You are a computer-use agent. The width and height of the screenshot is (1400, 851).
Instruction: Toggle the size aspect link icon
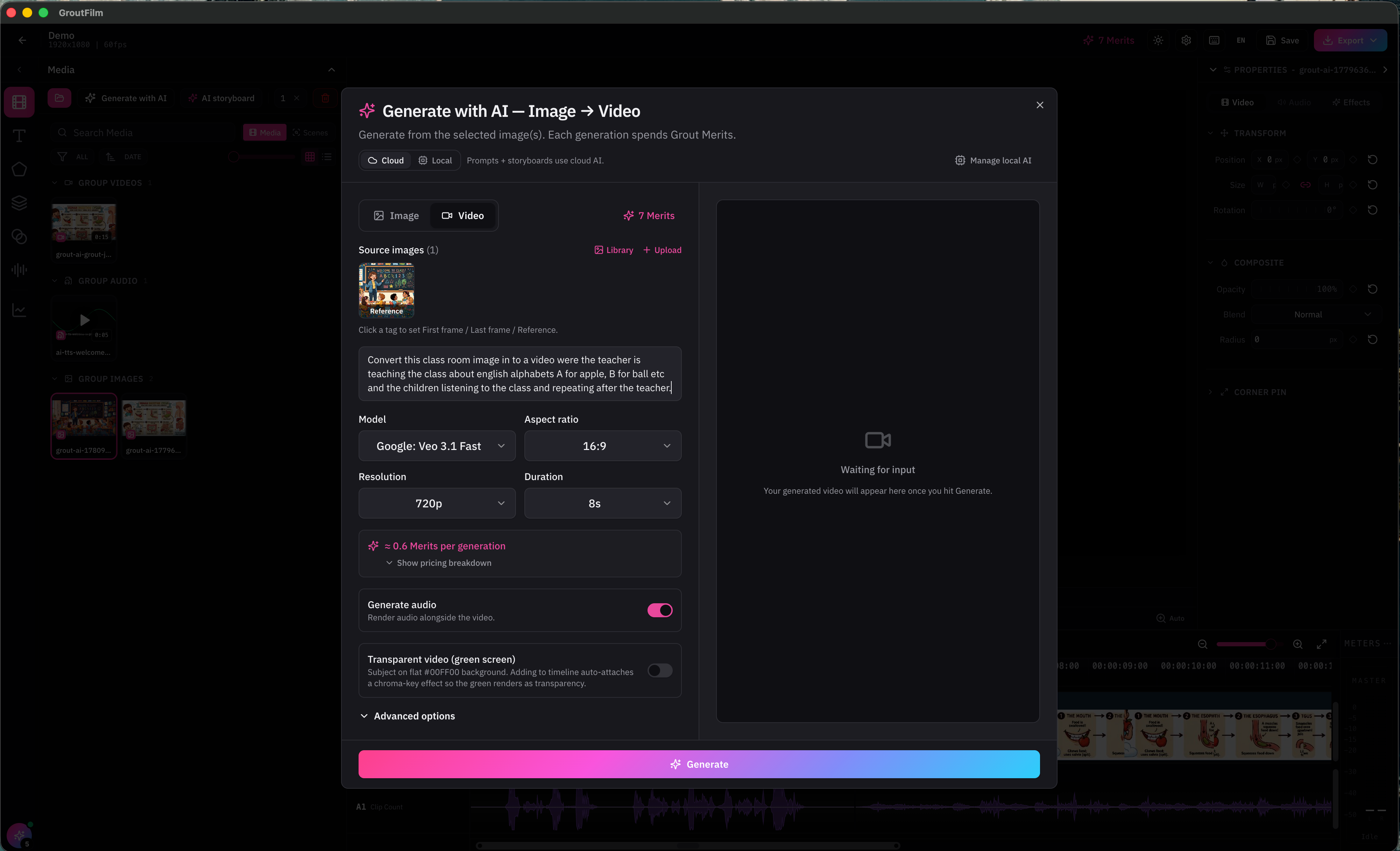1306,185
